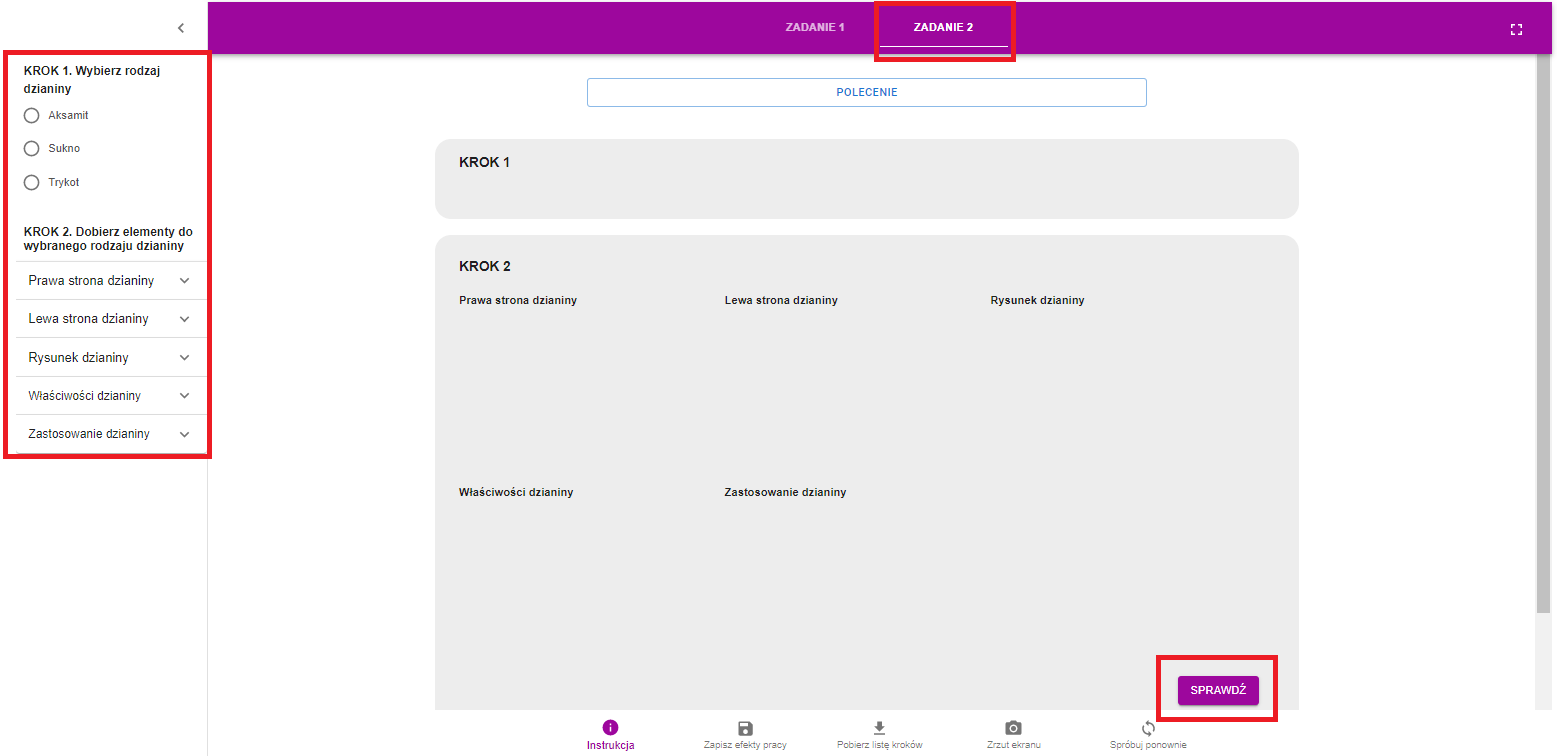1557x756 pixels.
Task: Click the SPRAWDŹ button
Action: (x=1217, y=690)
